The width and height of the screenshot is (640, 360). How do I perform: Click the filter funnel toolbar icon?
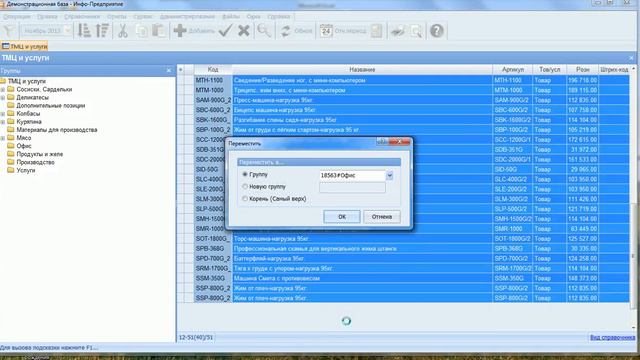point(8,31)
